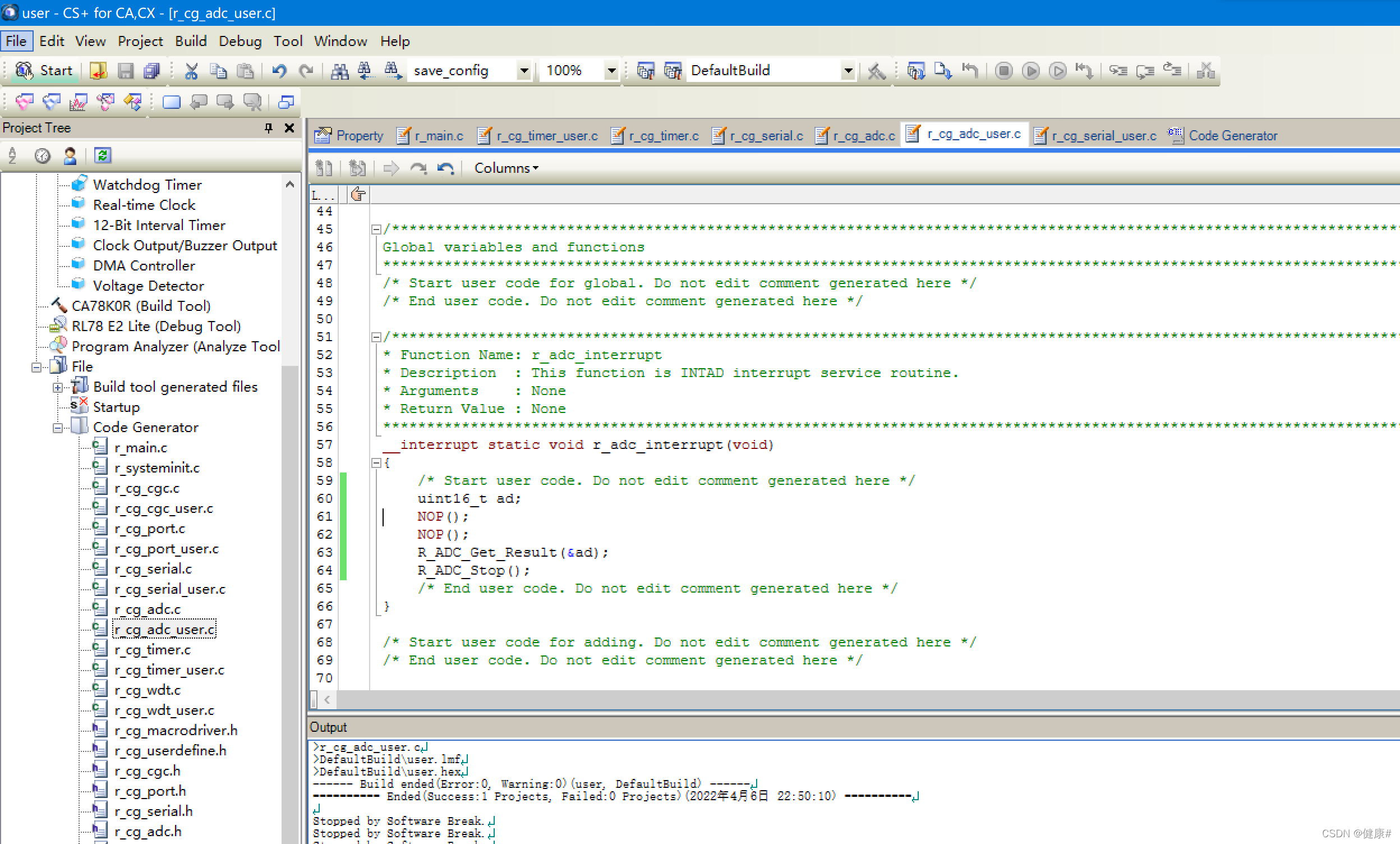Open the Debug menu

click(240, 41)
